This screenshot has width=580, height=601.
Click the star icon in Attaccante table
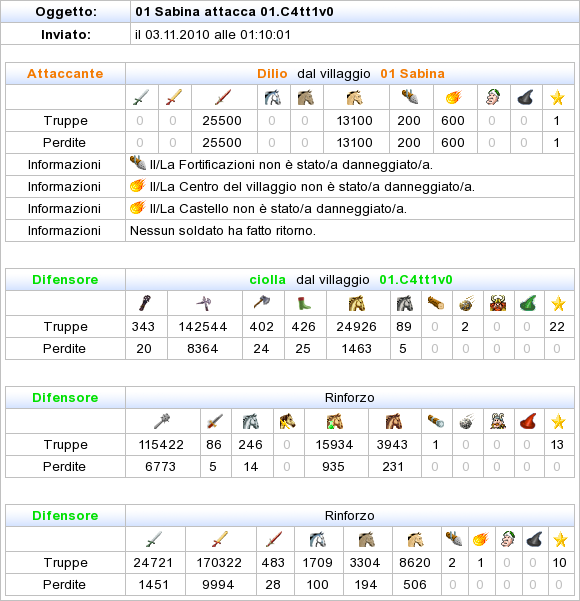(557, 97)
